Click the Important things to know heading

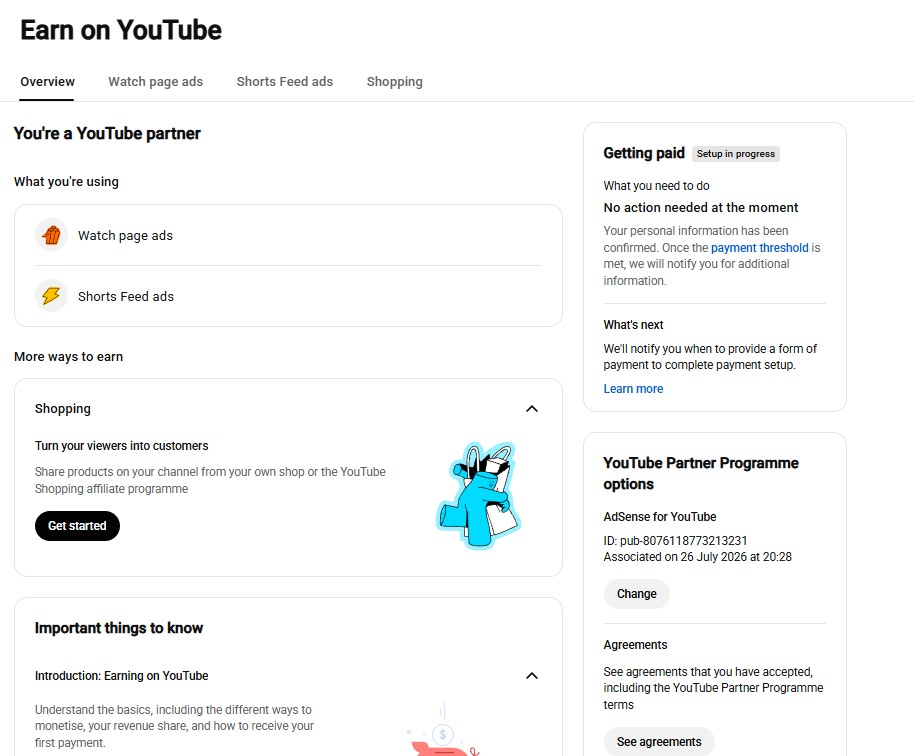point(119,628)
